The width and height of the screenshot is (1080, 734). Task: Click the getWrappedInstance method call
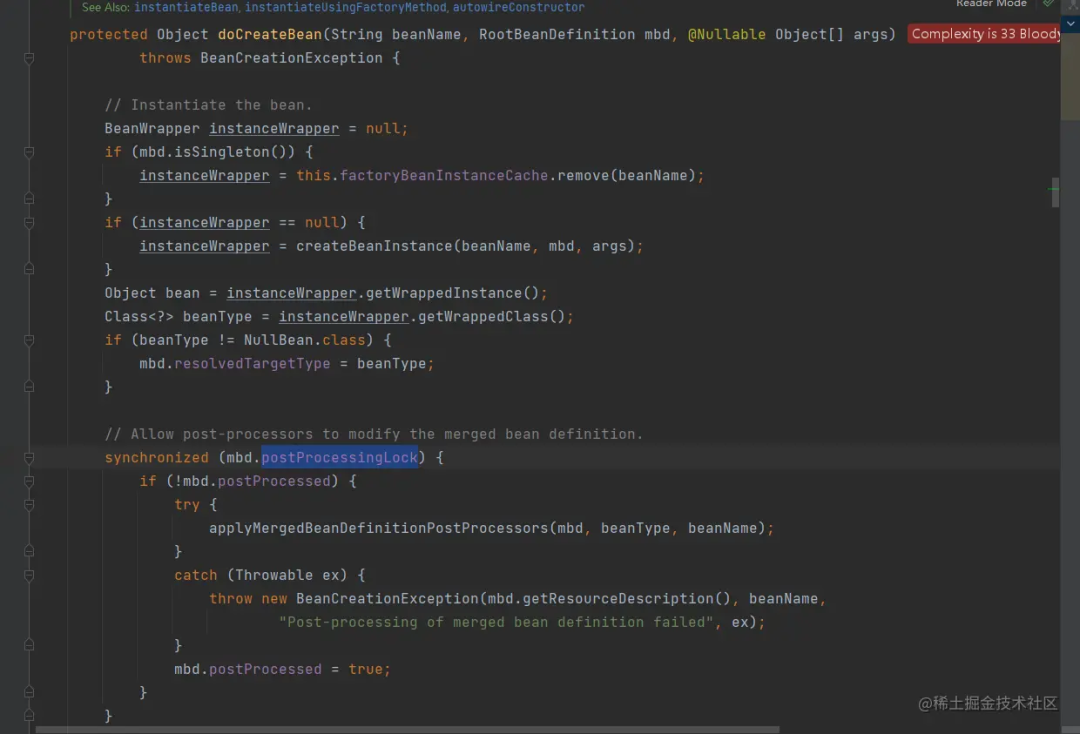tap(444, 293)
